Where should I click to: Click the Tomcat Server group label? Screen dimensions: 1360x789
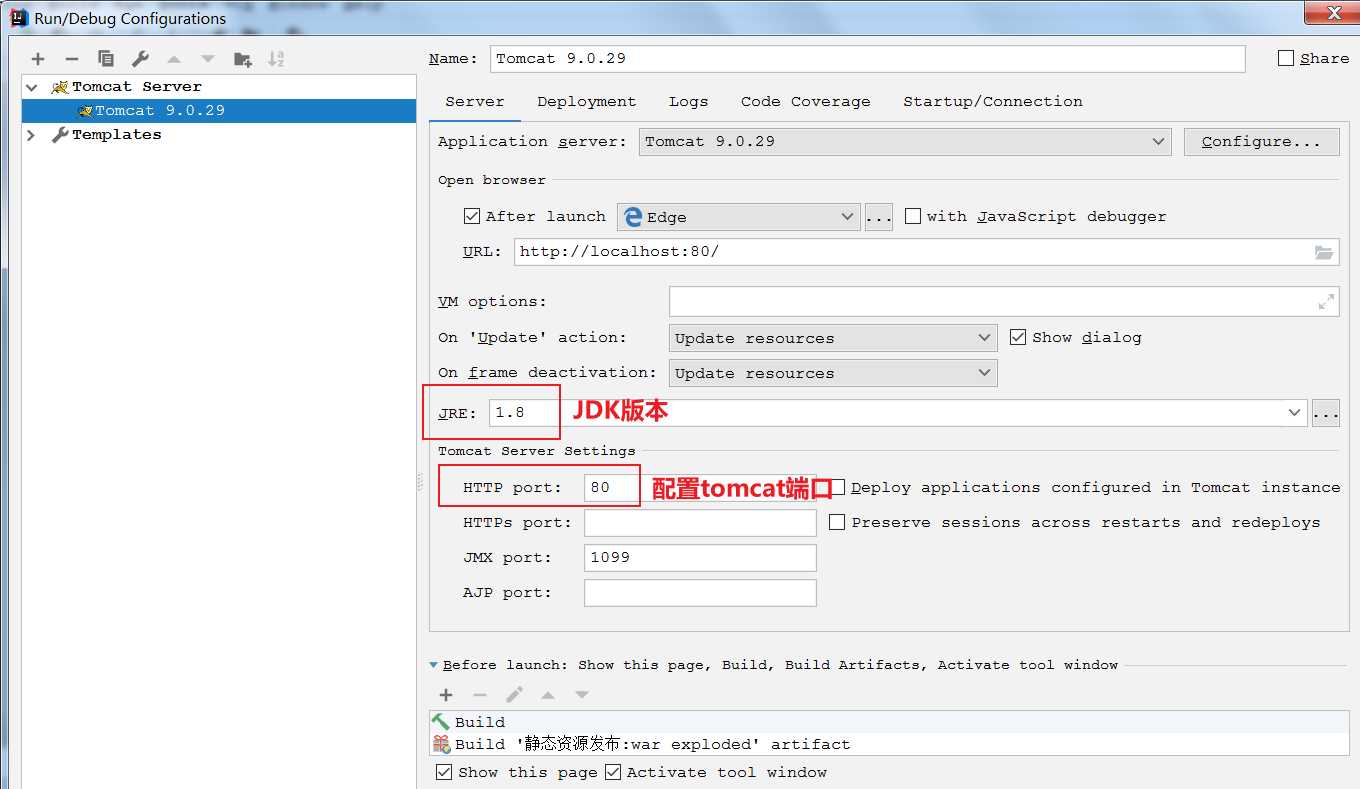[x=136, y=87]
